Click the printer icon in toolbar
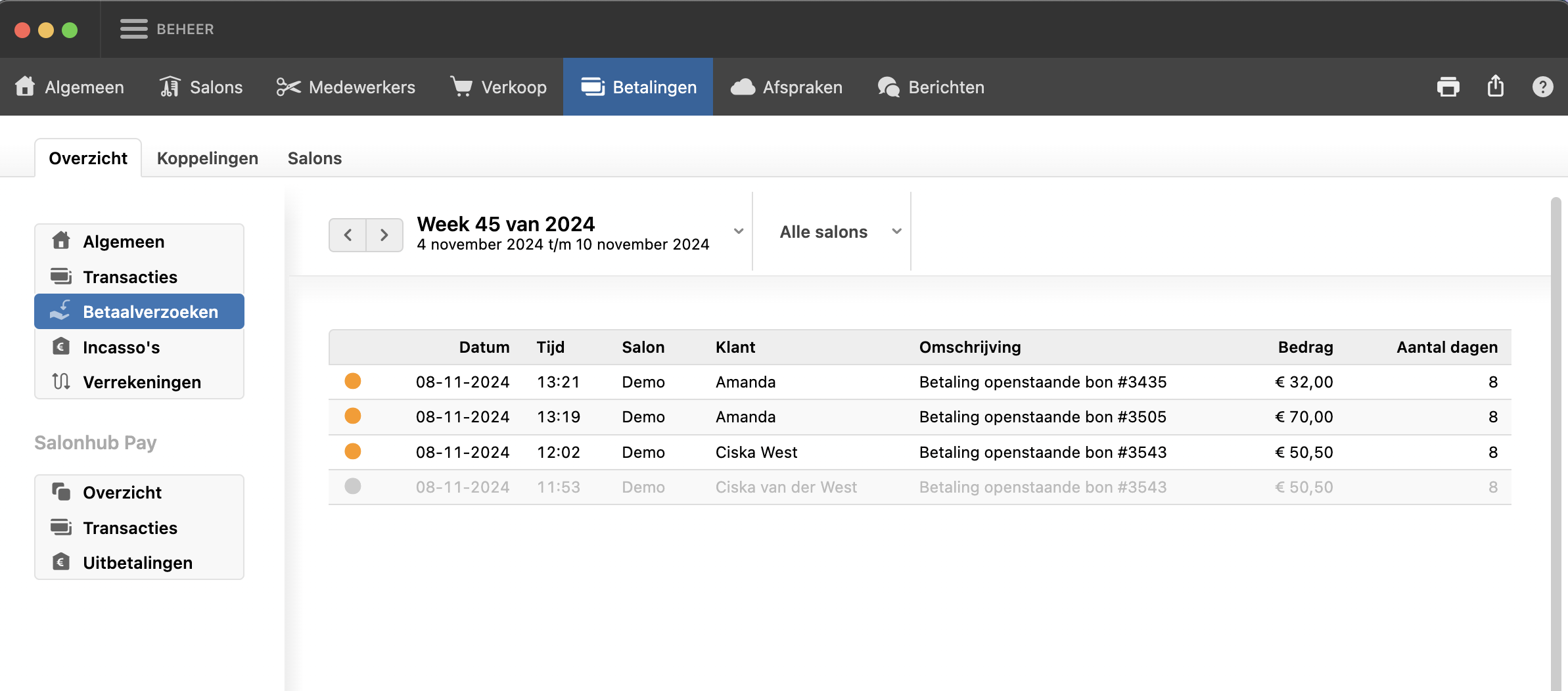Viewport: 1568px width, 691px height. (x=1448, y=87)
